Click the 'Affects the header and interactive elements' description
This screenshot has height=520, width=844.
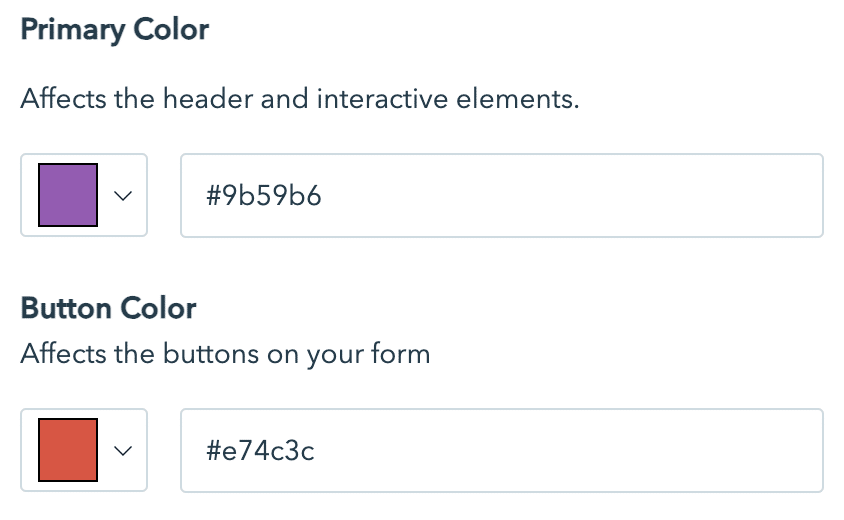(x=299, y=100)
